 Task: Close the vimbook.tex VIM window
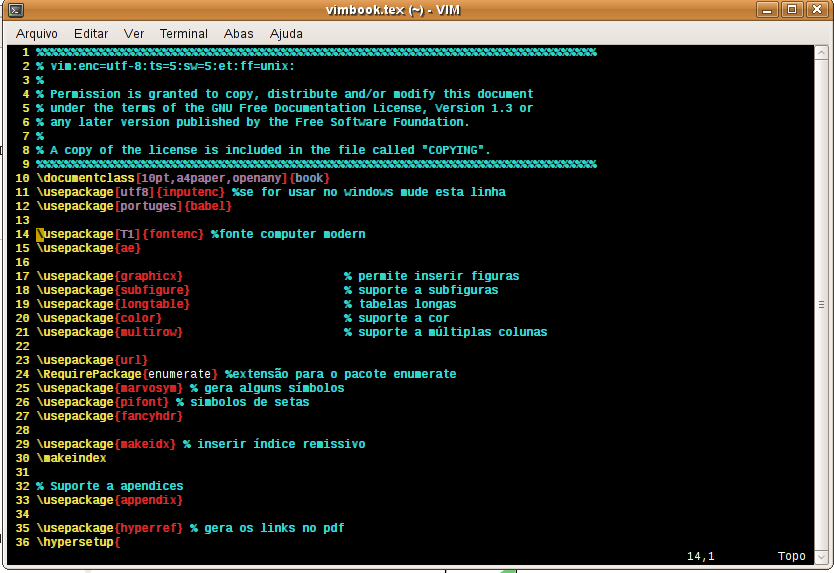[815, 10]
